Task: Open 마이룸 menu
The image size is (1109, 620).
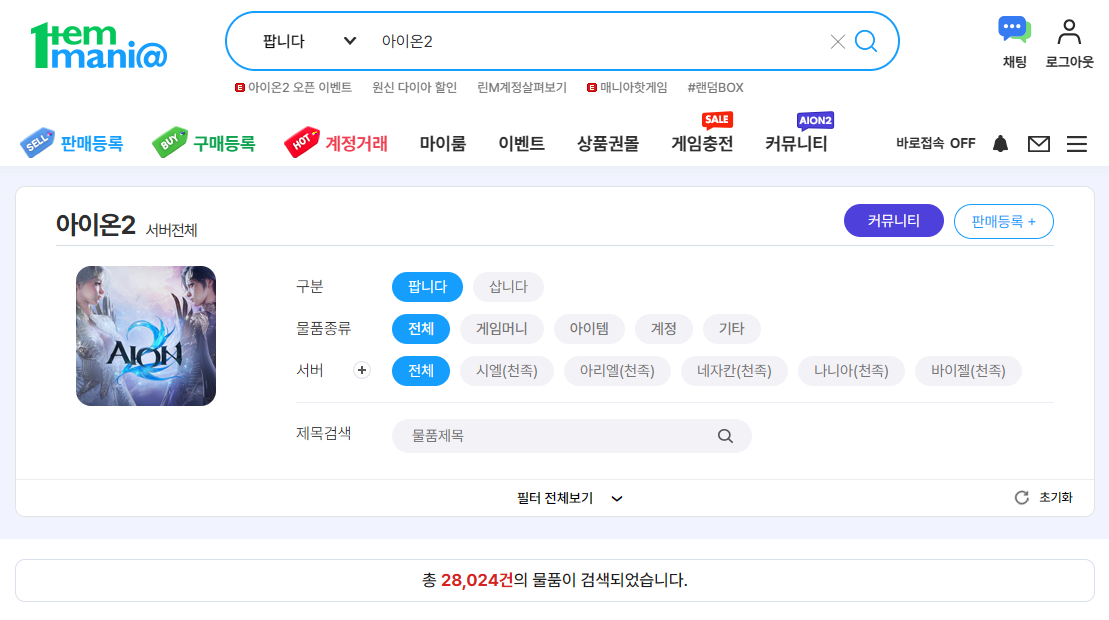Action: [443, 144]
